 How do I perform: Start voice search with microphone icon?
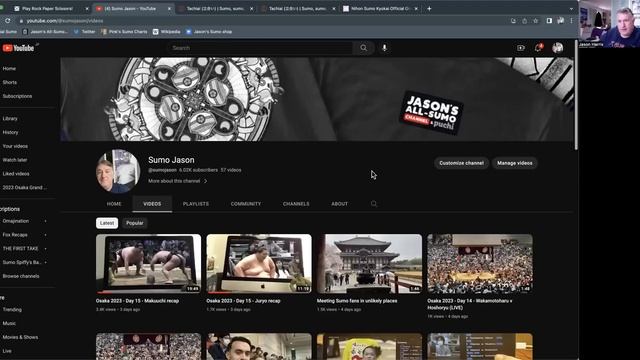384,48
